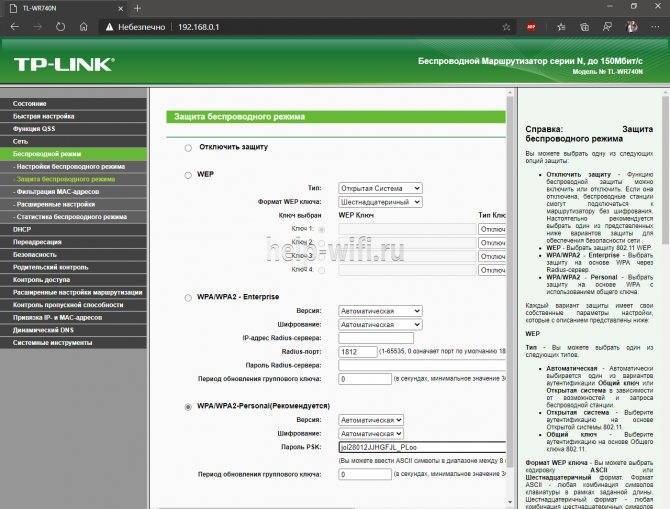Open Статистика беспроводного режима submenu
The height and width of the screenshot is (509, 670).
pos(73,217)
